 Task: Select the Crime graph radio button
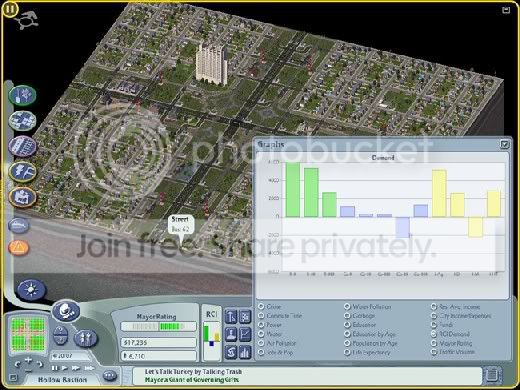(261, 306)
